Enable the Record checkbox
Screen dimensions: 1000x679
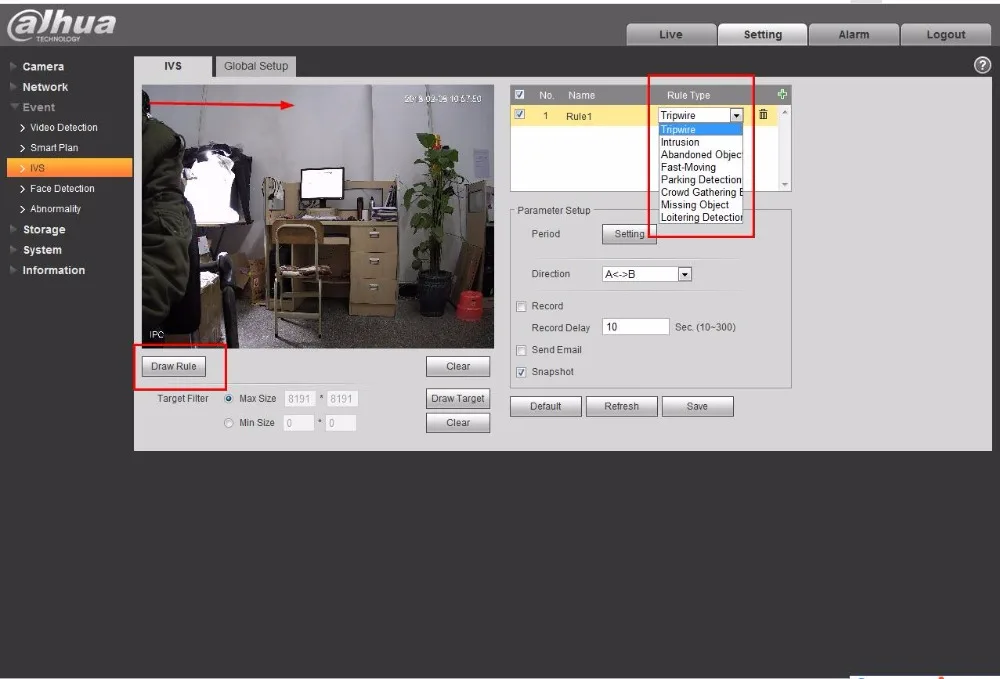pos(521,307)
